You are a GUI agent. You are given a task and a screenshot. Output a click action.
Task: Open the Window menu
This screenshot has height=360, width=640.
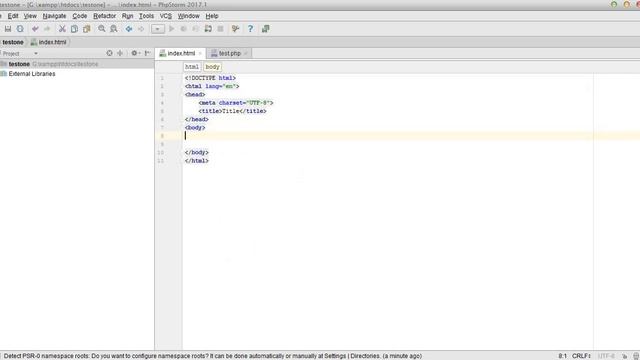tap(188, 16)
